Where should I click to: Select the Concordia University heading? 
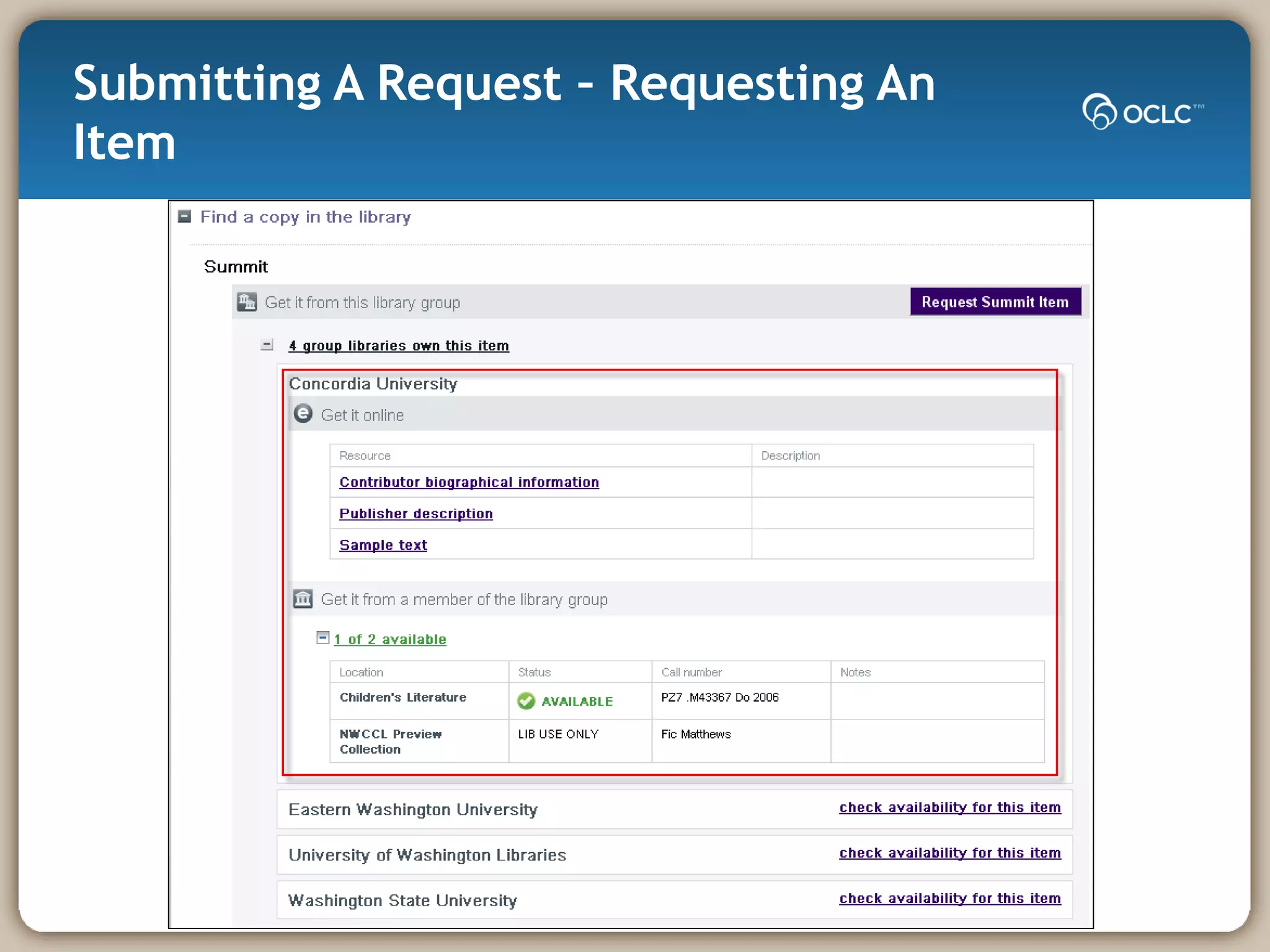click(373, 384)
